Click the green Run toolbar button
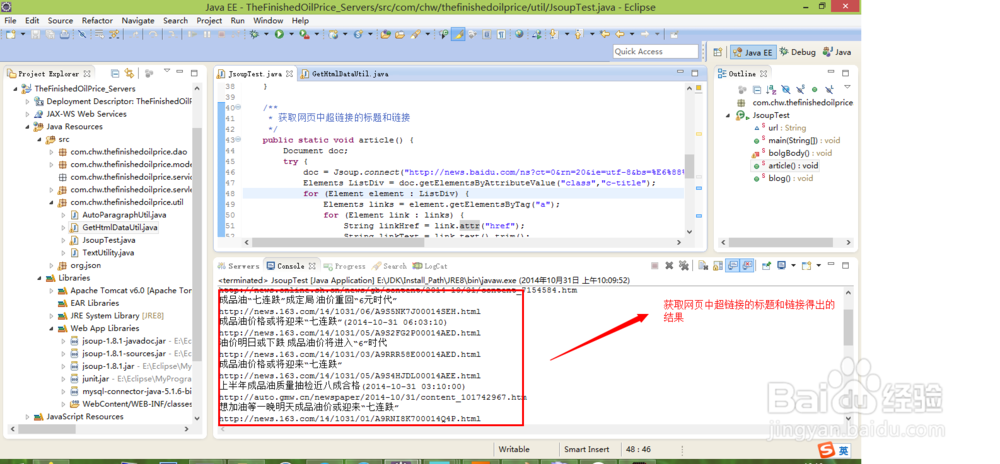Screen dimensions: 1000x464 (x=279, y=34)
